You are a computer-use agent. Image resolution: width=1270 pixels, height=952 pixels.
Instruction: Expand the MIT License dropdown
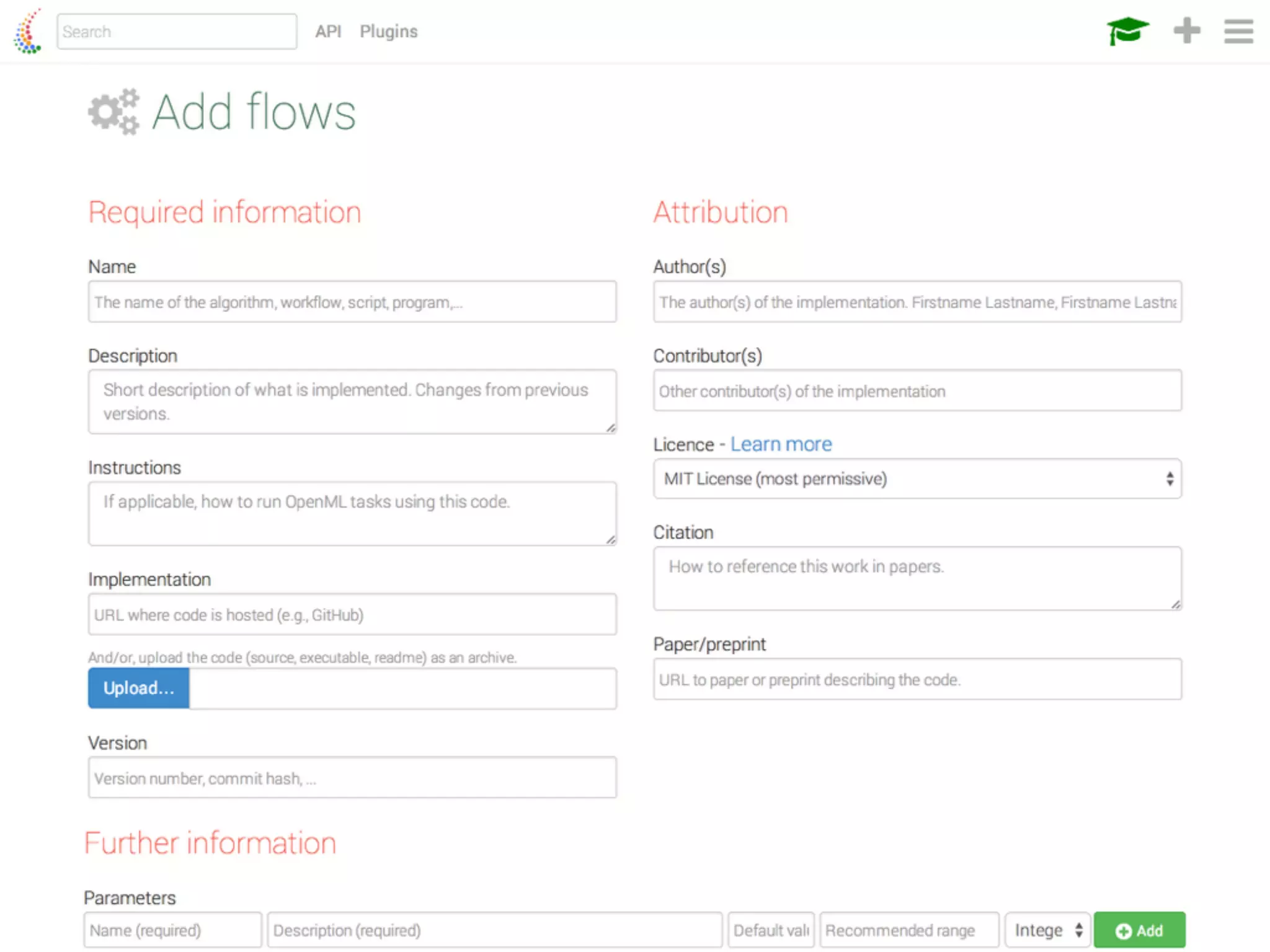point(917,478)
